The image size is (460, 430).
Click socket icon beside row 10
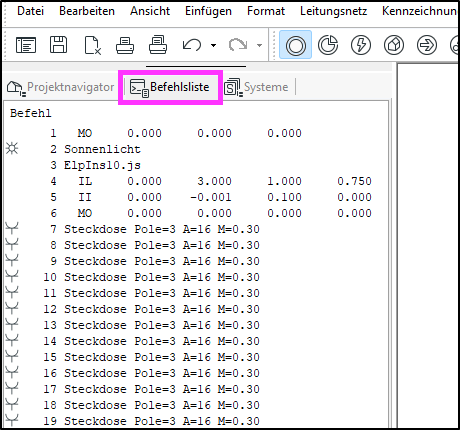click(x=12, y=277)
